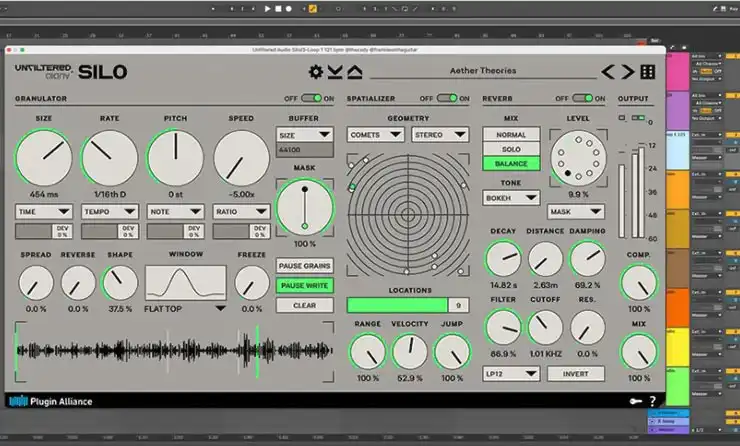Viewport: 740px width, 446px height.
Task: Toggle the Granulator on/off switch
Action: pyautogui.click(x=311, y=98)
